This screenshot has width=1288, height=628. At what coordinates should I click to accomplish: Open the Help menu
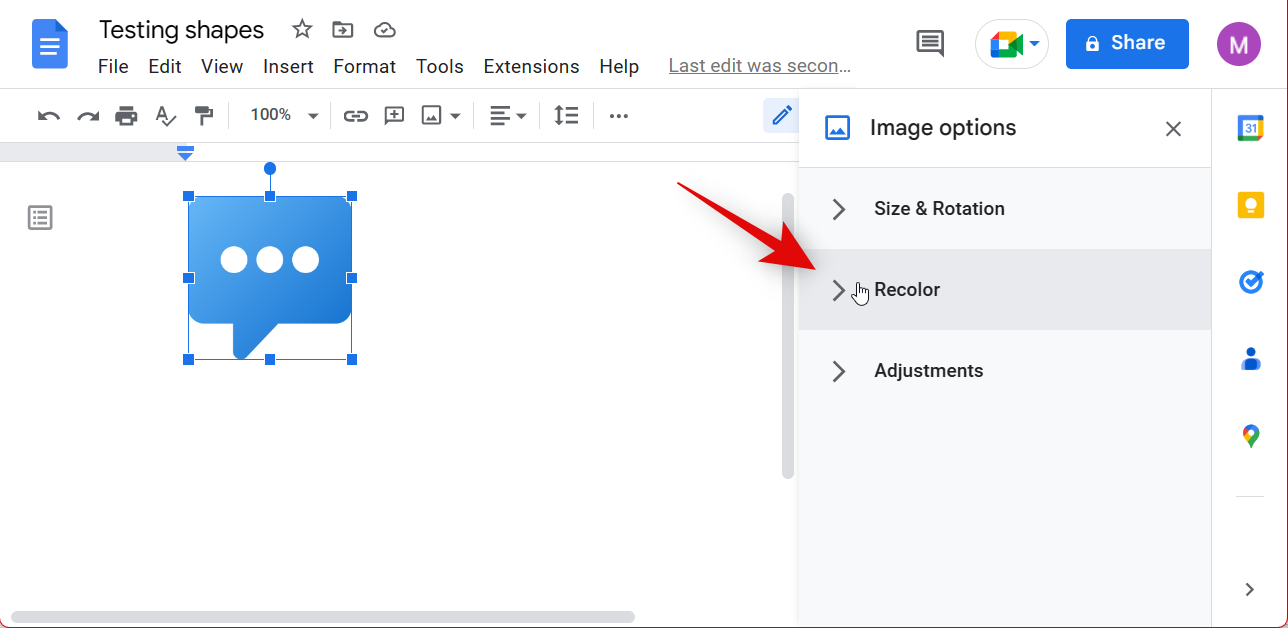pos(619,67)
